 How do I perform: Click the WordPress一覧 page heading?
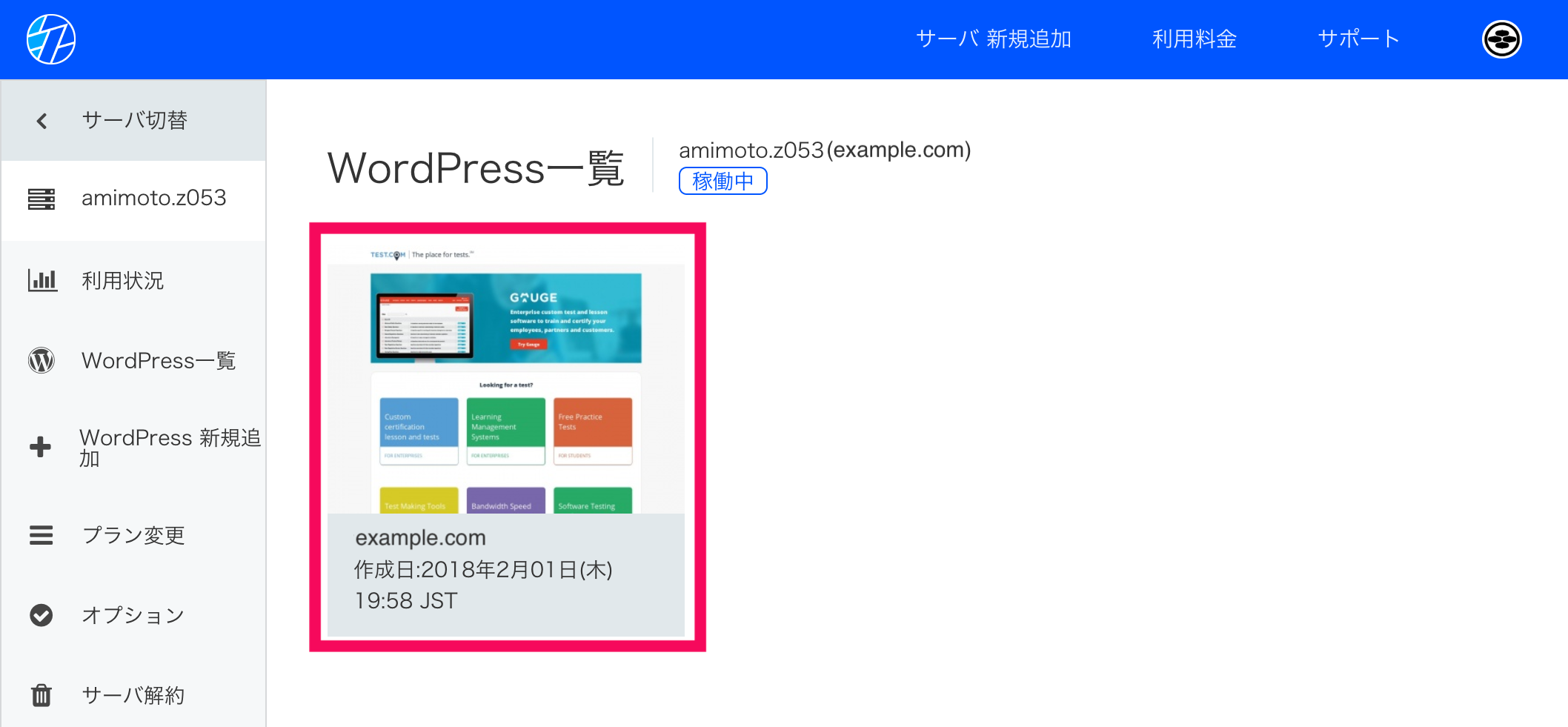(476, 168)
